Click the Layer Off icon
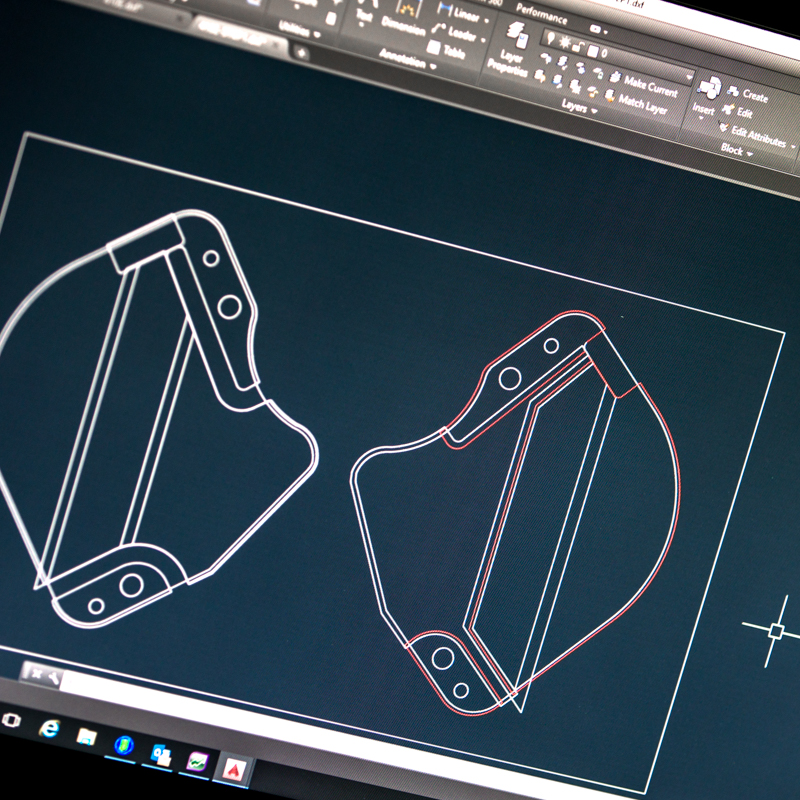 (x=546, y=58)
